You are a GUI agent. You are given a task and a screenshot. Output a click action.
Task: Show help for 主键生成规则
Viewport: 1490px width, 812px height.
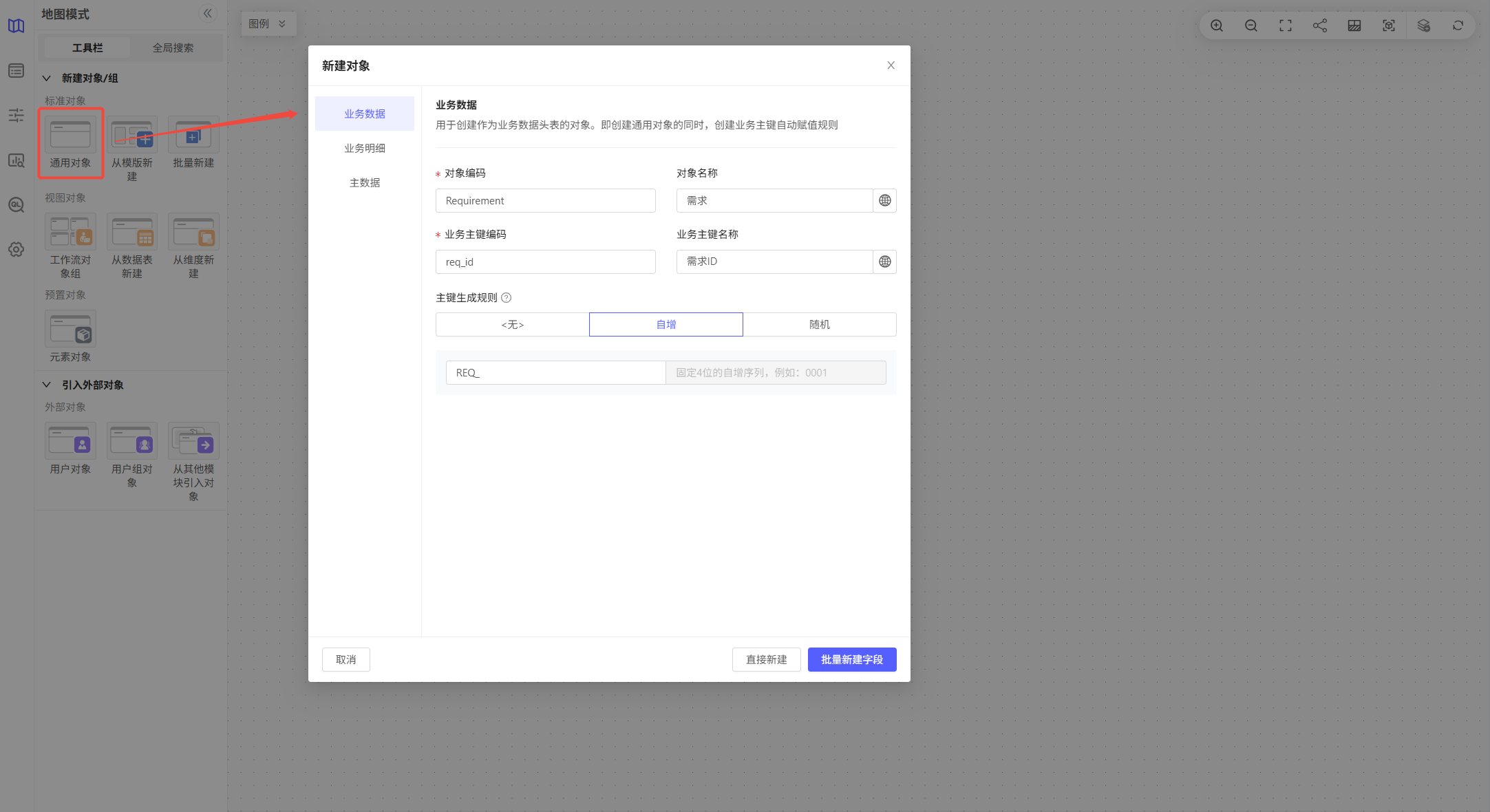tap(507, 298)
